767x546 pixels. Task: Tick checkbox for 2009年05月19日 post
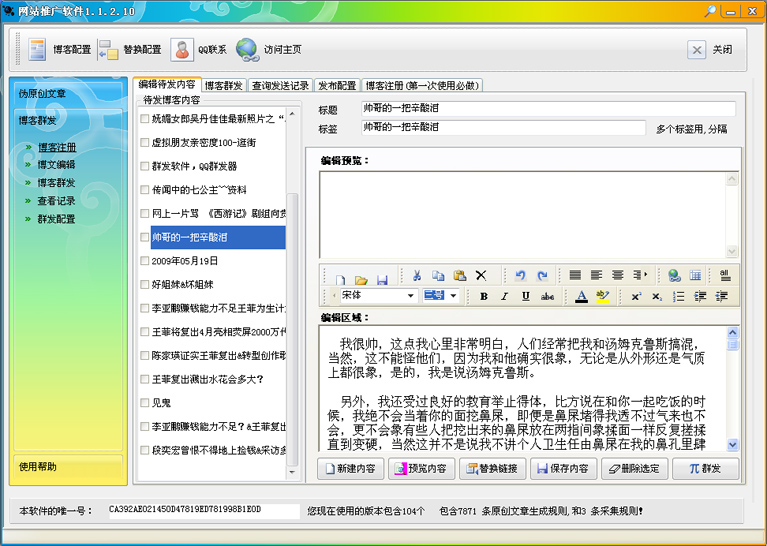coord(145,261)
